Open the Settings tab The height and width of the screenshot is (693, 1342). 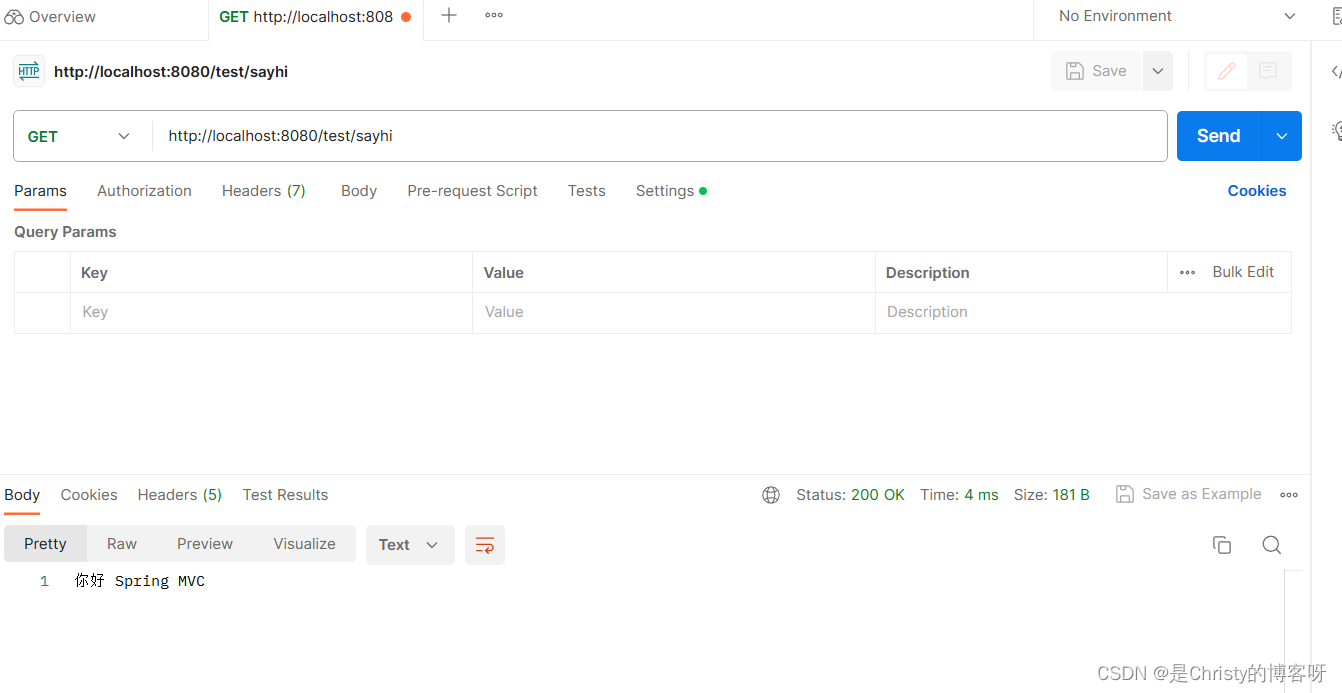pyautogui.click(x=671, y=191)
